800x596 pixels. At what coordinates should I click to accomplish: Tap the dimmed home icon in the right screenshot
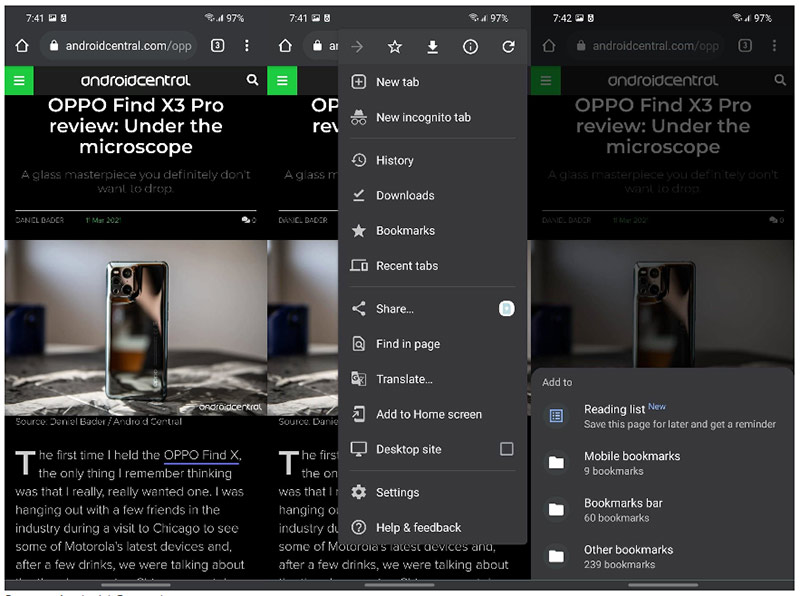point(549,46)
